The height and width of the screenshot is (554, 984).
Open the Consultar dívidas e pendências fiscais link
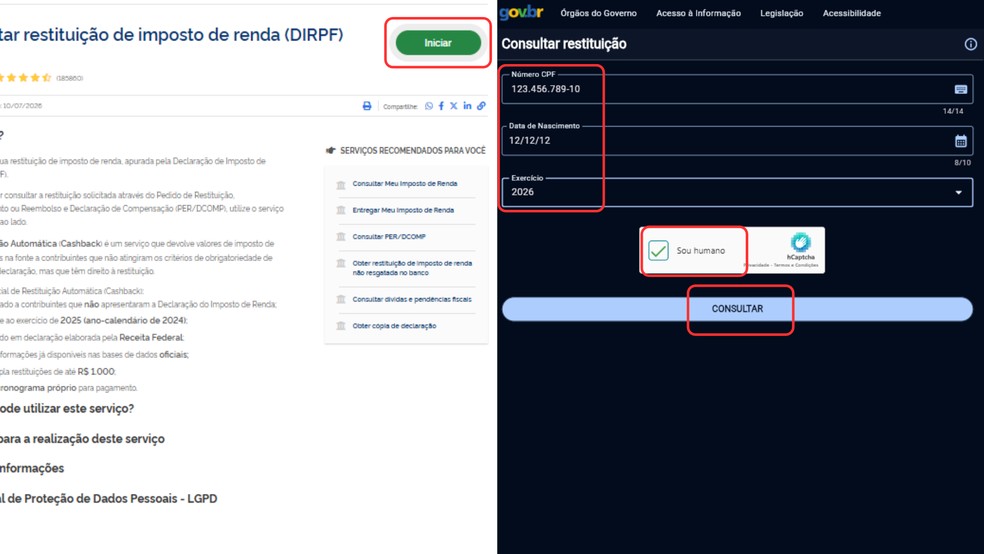coord(412,299)
